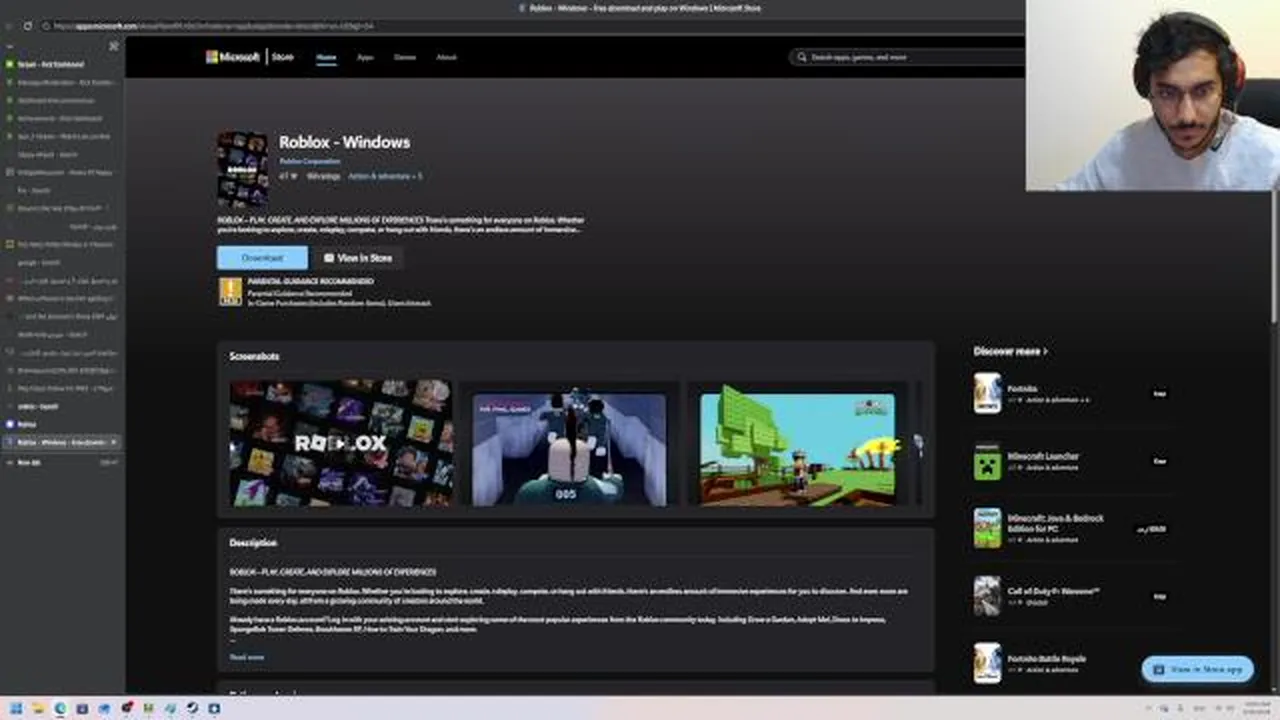Click the search magnifier icon
This screenshot has height=720, width=1280.
click(x=801, y=57)
